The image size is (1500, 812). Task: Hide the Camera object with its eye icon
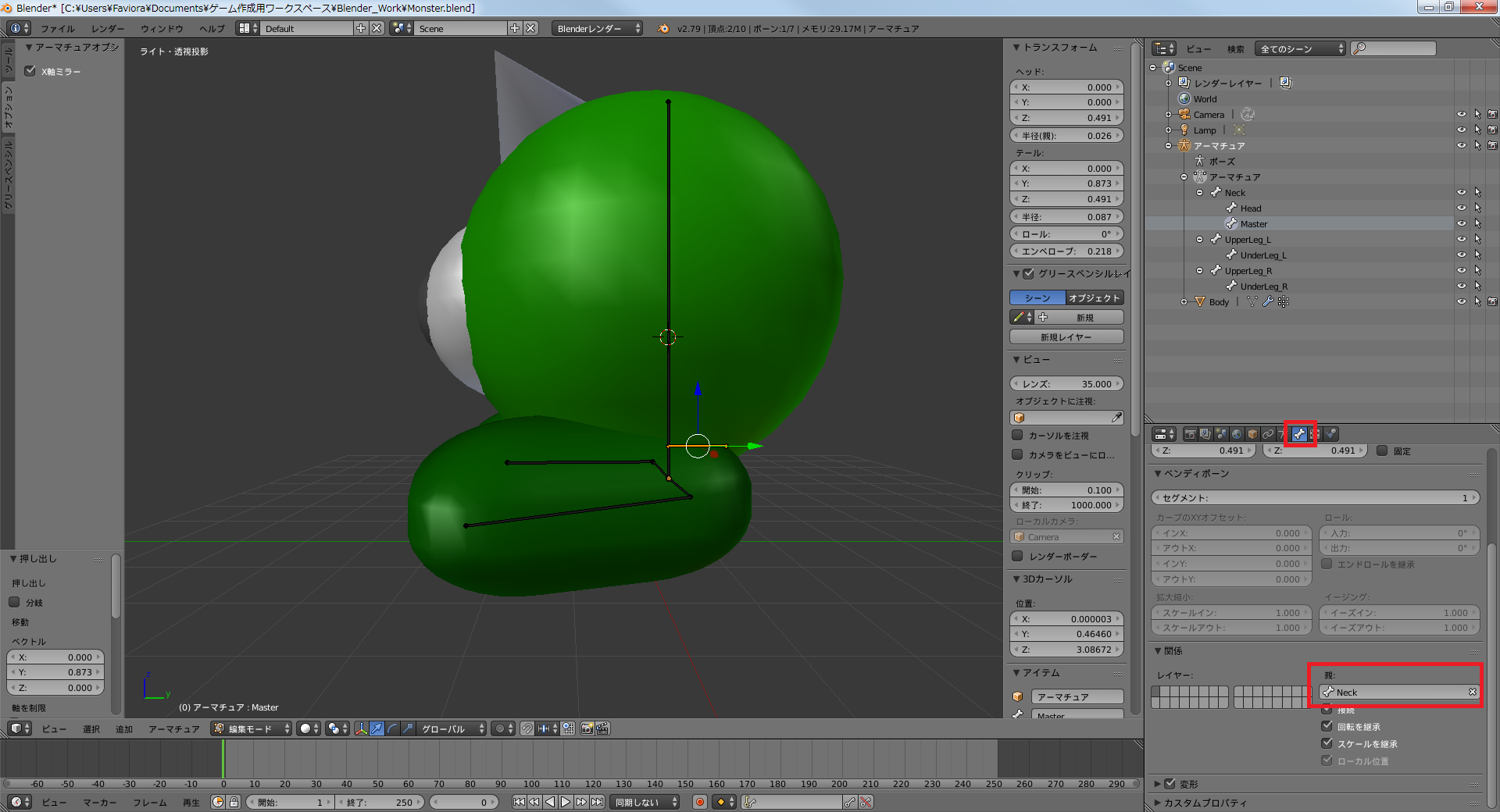point(1462,114)
